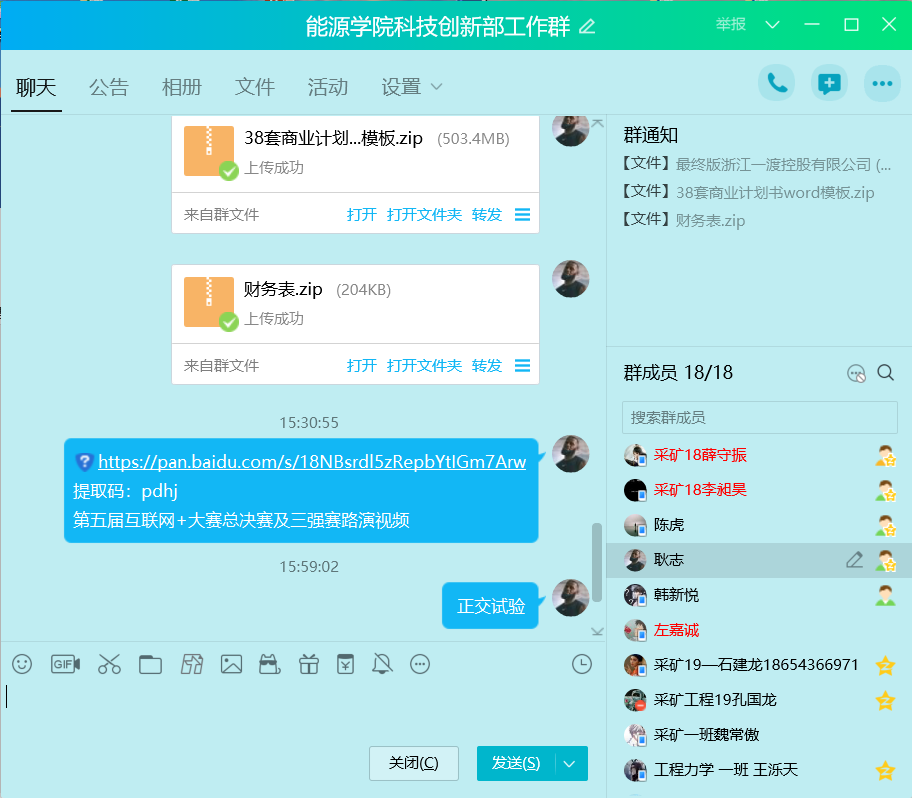The image size is (912, 798).
Task: Open the gift box icon
Action: [x=310, y=664]
